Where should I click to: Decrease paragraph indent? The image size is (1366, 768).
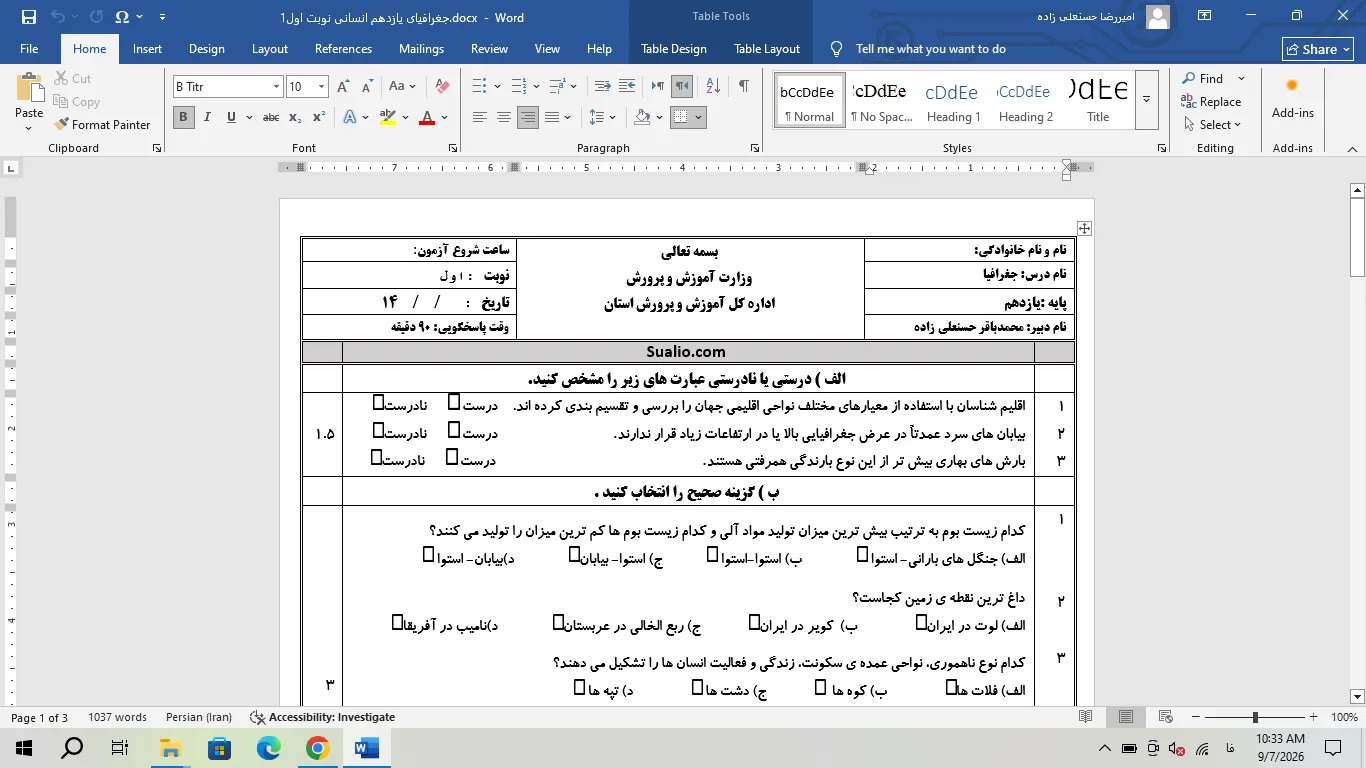coord(602,87)
